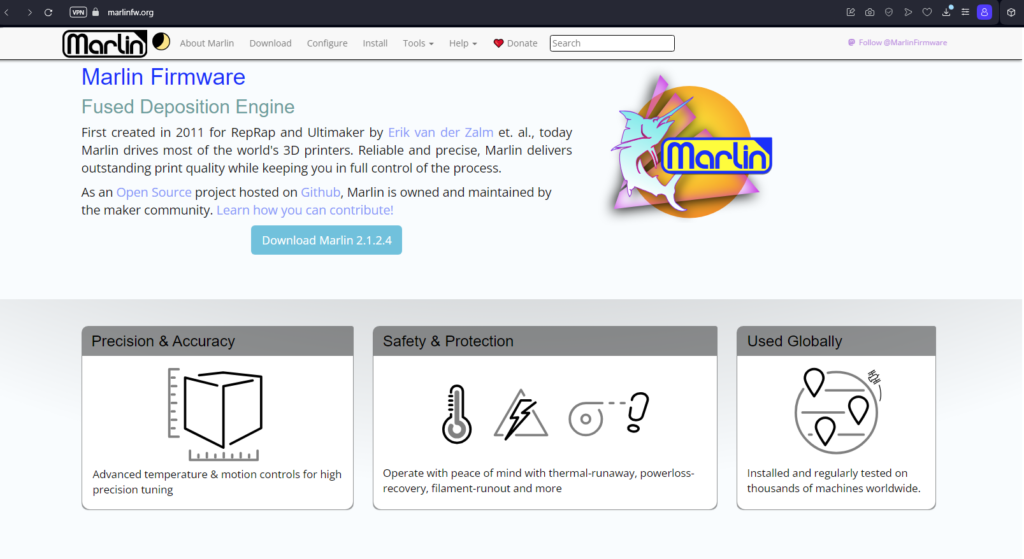1024x559 pixels.
Task: Open About Marlin menu item
Action: pos(206,43)
